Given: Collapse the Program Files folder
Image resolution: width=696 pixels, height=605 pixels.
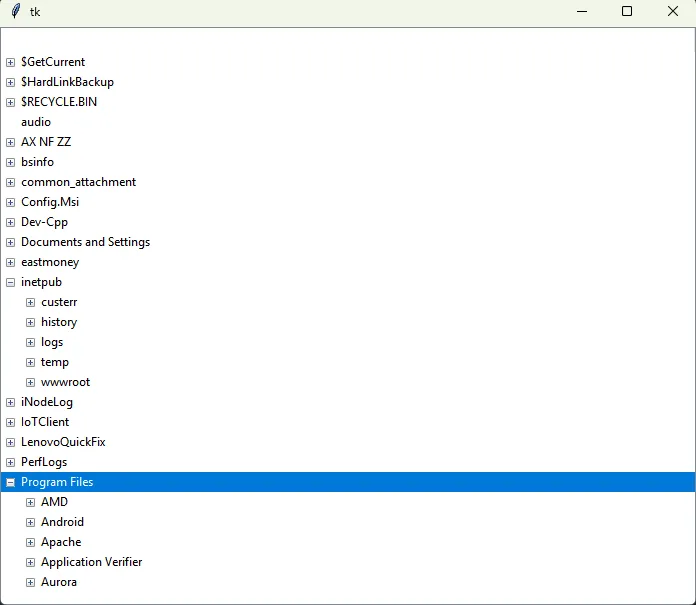Looking at the screenshot, I should click(x=10, y=482).
